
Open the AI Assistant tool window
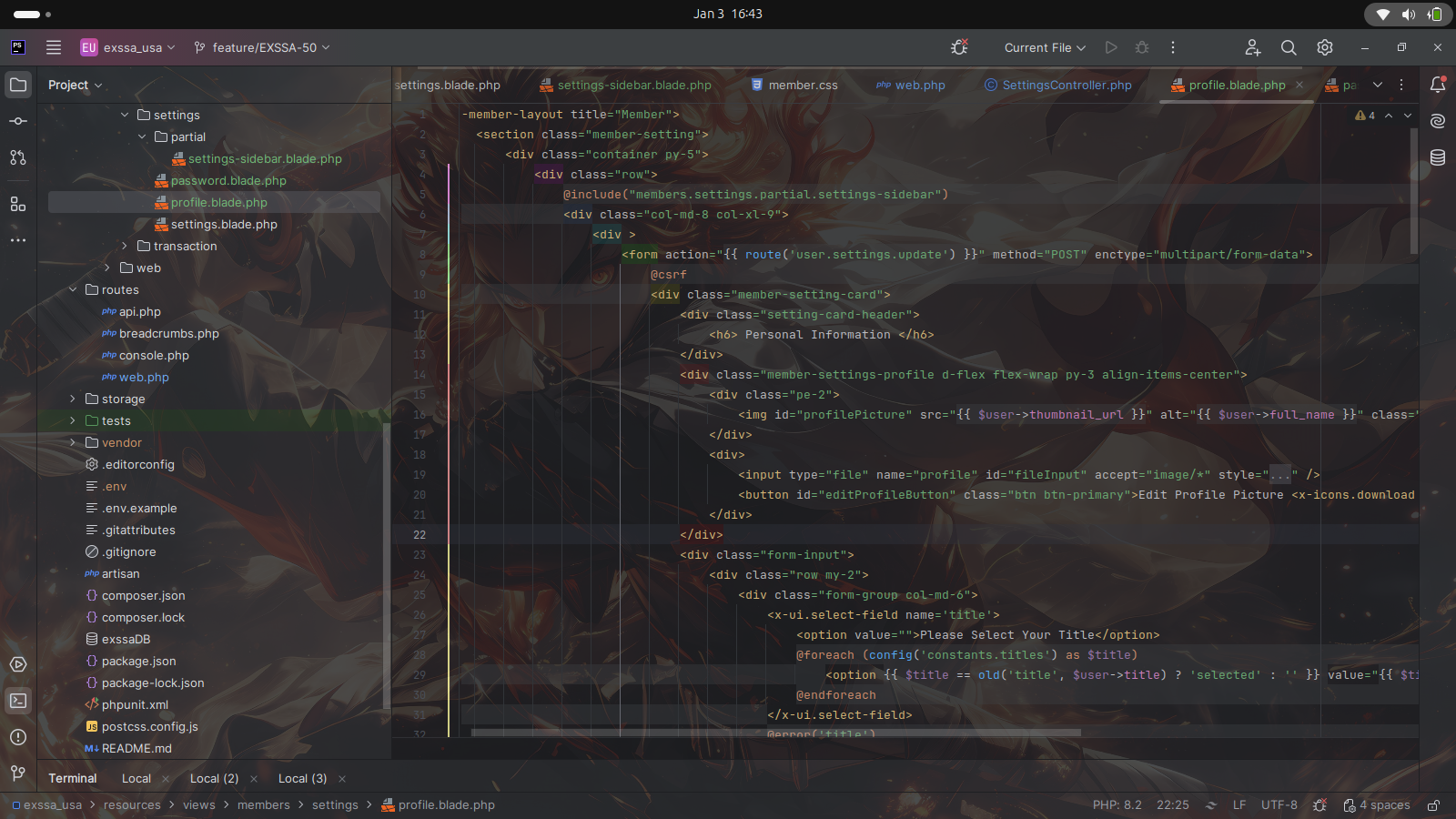coord(1438,121)
